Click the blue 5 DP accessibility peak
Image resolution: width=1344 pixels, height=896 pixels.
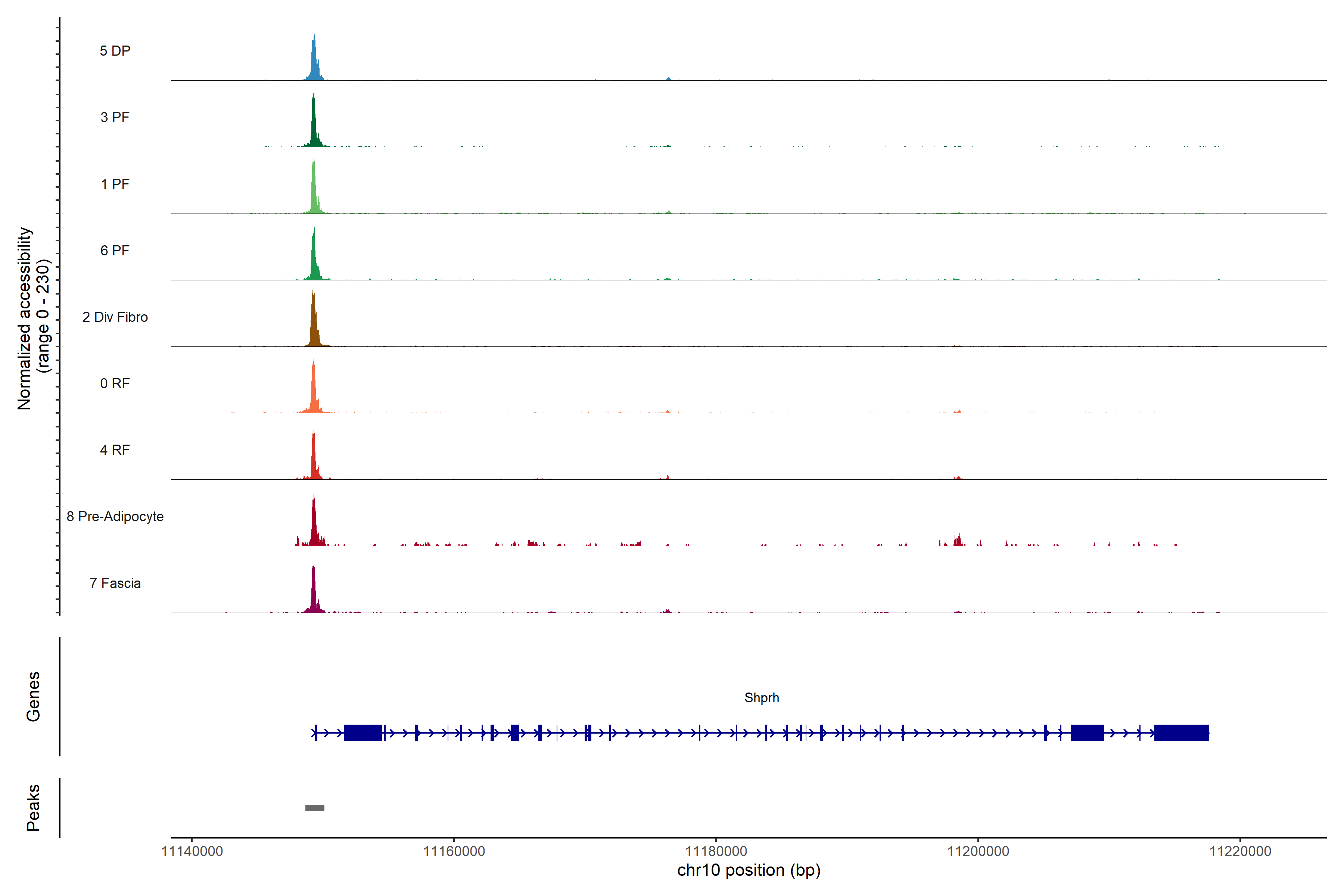point(314,63)
